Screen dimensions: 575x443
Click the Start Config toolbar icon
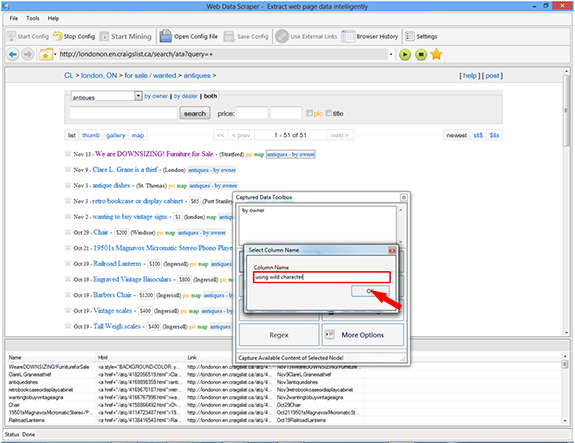(12, 36)
